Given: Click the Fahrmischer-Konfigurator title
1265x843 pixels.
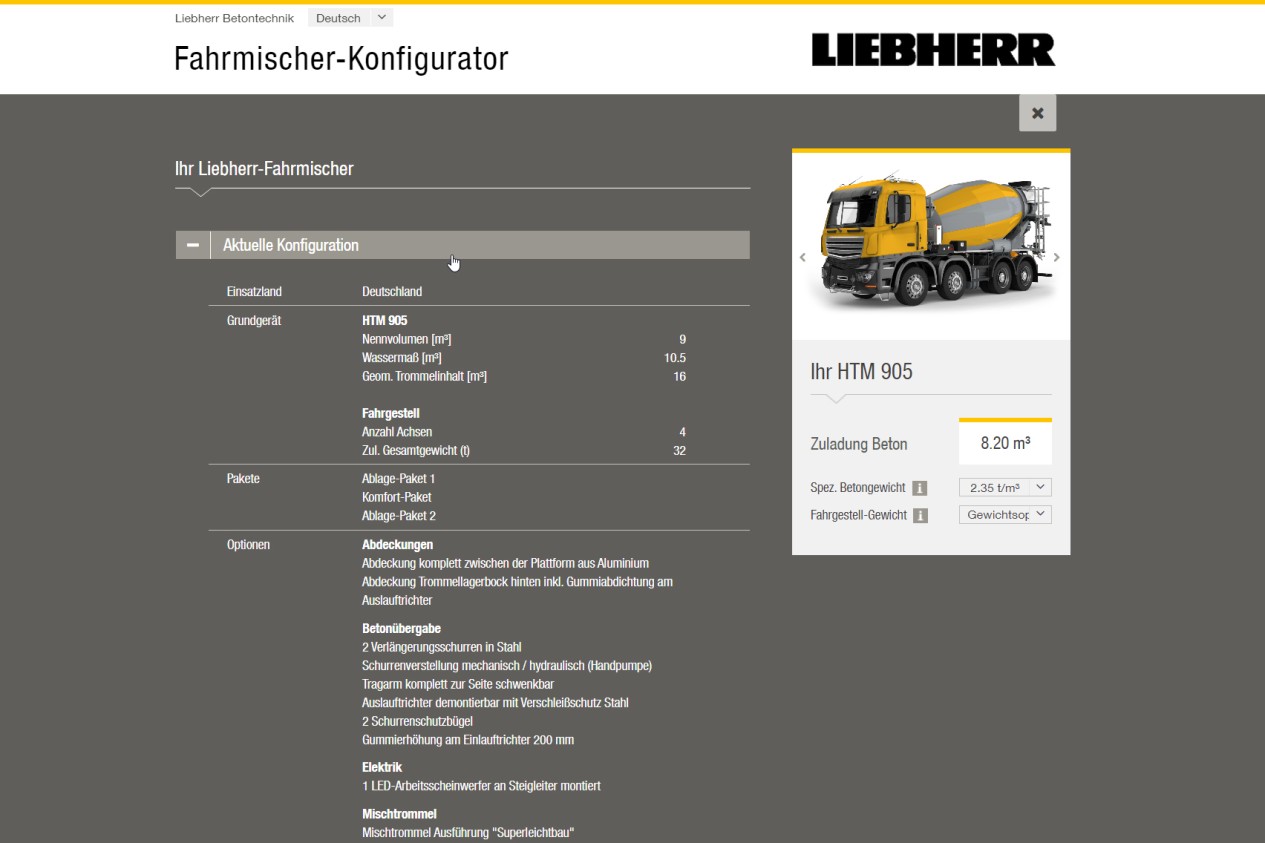Looking at the screenshot, I should [x=341, y=59].
